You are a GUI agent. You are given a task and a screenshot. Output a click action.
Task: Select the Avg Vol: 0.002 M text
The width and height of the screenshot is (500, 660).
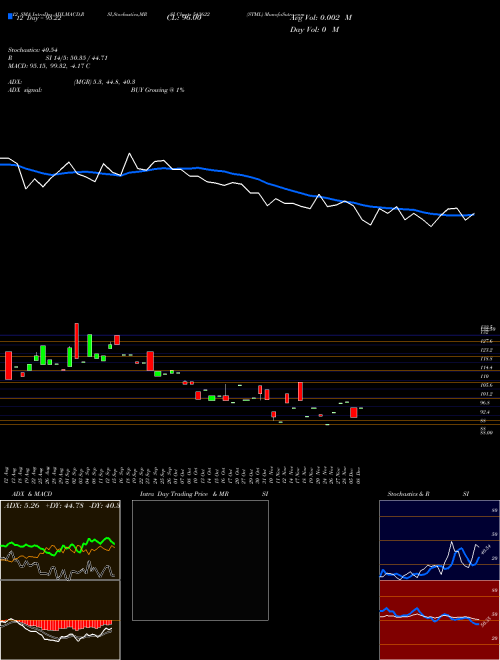tap(321, 18)
